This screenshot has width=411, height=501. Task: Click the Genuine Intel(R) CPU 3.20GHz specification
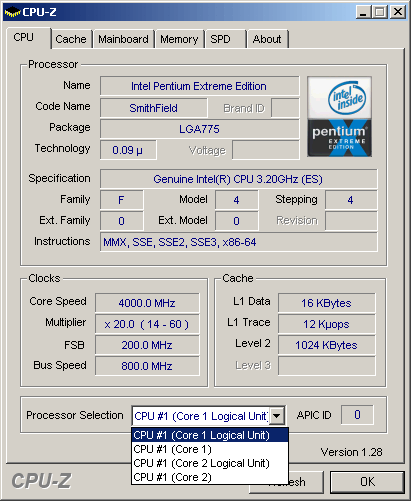coord(238,179)
